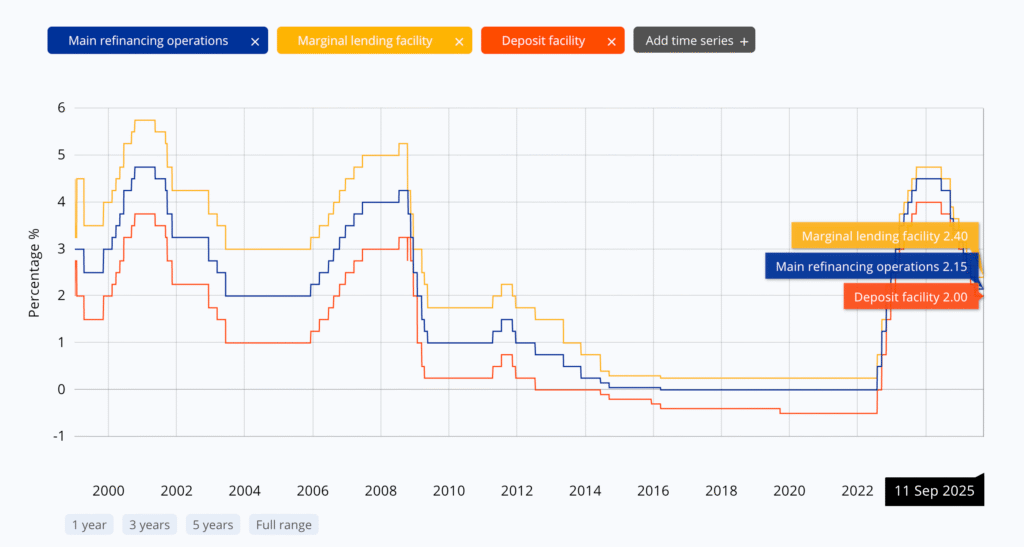This screenshot has height=547, width=1024.
Task: Click the Percentage % axis title
Action: pos(34,273)
